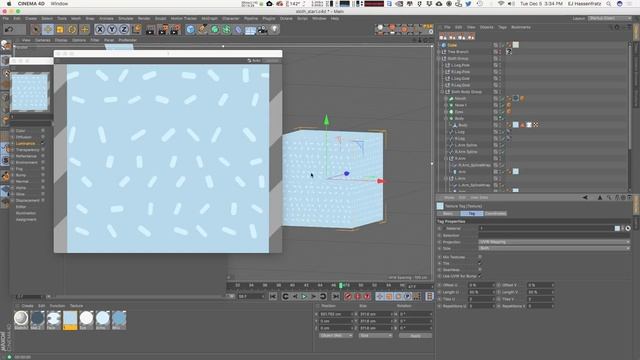Toggle the X axis lock
Viewport: 640px width, 360px height.
click(100, 29)
